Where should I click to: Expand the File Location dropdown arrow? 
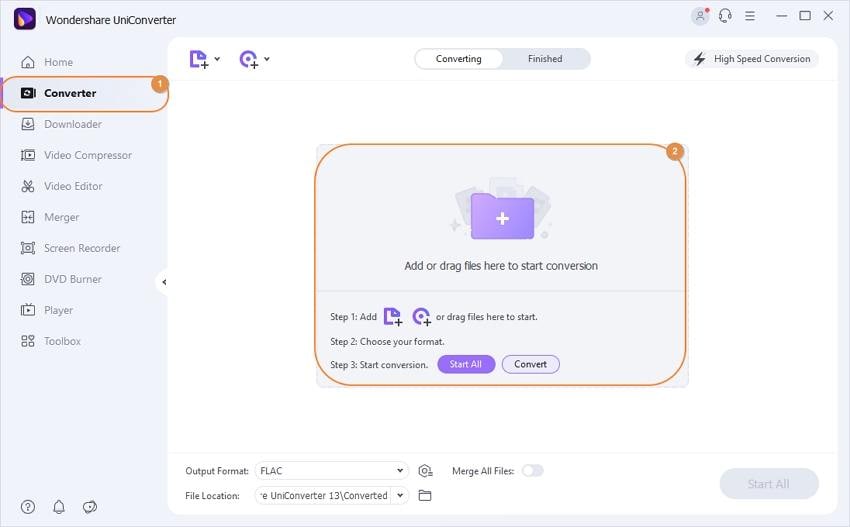400,496
